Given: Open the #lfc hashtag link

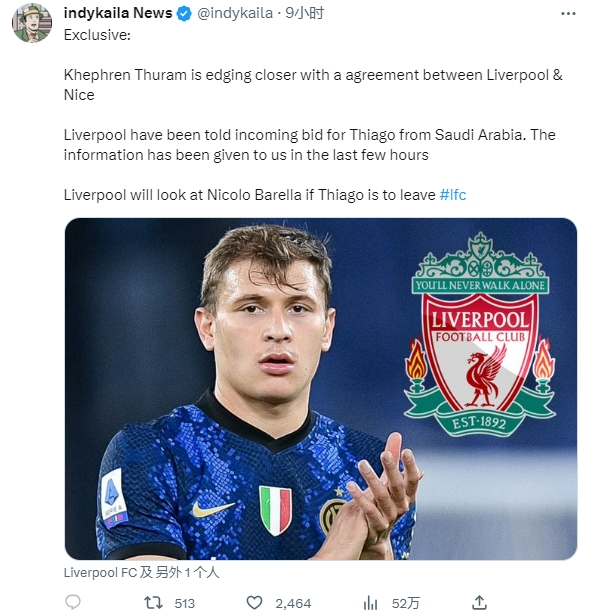Looking at the screenshot, I should pyautogui.click(x=453, y=195).
